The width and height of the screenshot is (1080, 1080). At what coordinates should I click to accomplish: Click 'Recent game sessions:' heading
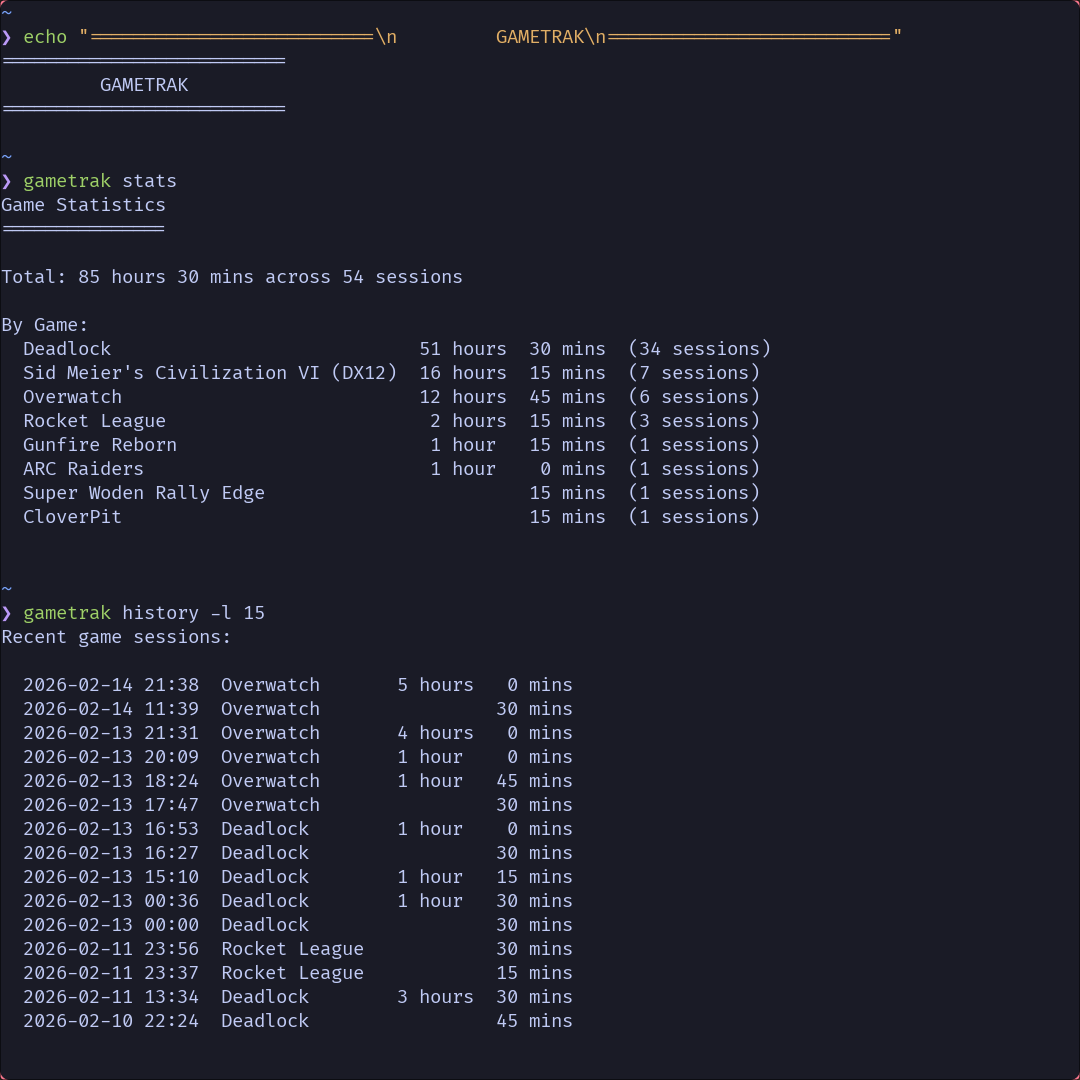(116, 637)
